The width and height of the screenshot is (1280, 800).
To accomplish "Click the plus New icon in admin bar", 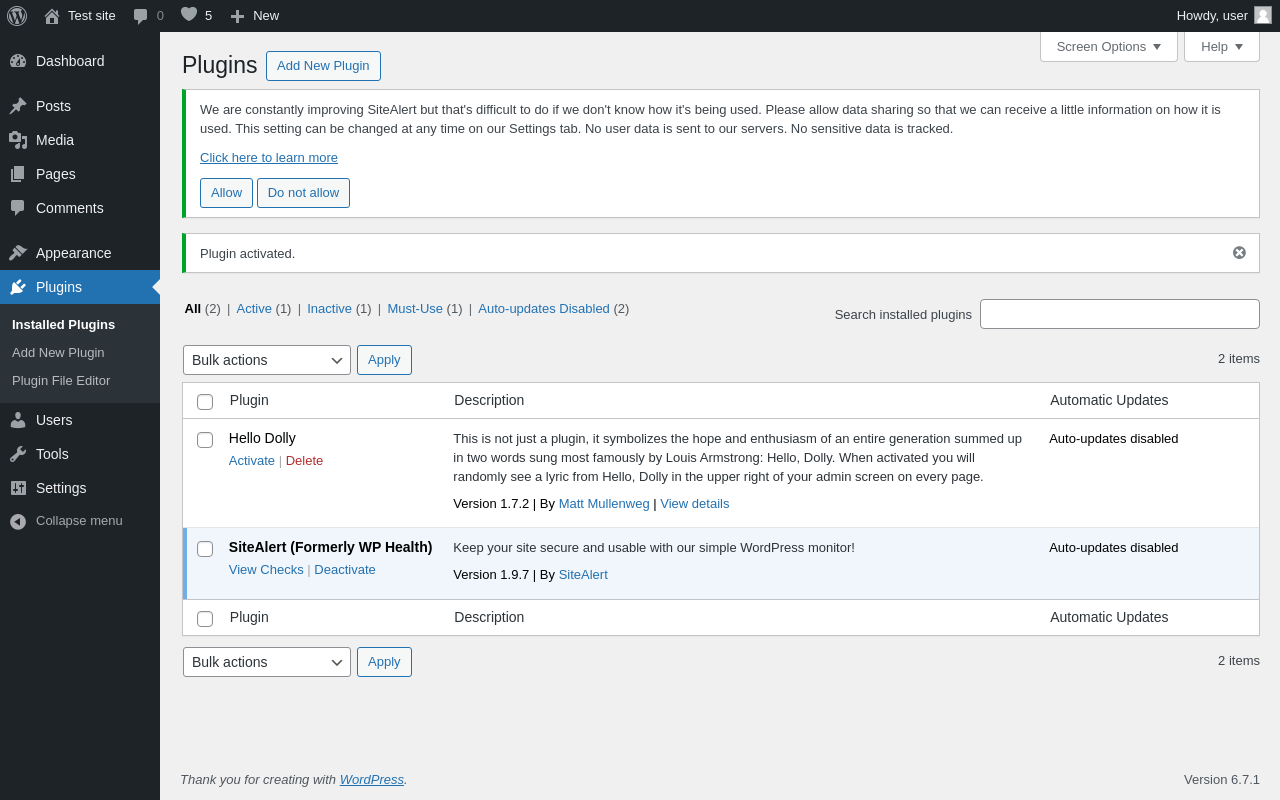I will point(237,16).
